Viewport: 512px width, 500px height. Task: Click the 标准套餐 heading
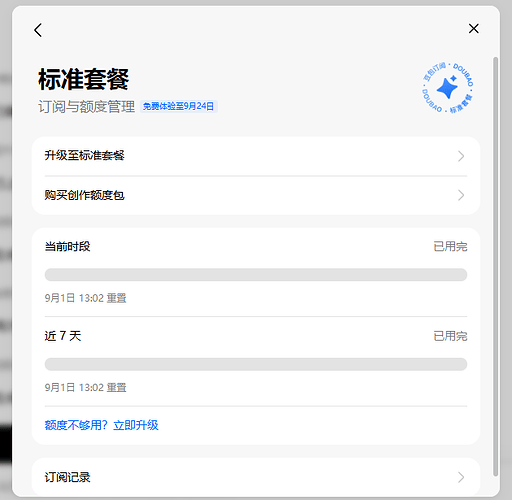[x=83, y=79]
